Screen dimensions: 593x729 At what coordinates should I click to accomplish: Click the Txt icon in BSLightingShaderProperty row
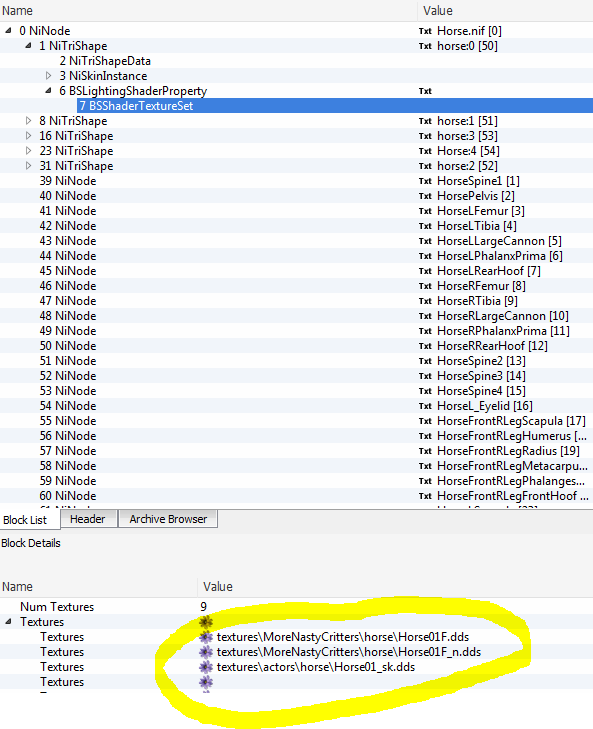click(x=425, y=91)
